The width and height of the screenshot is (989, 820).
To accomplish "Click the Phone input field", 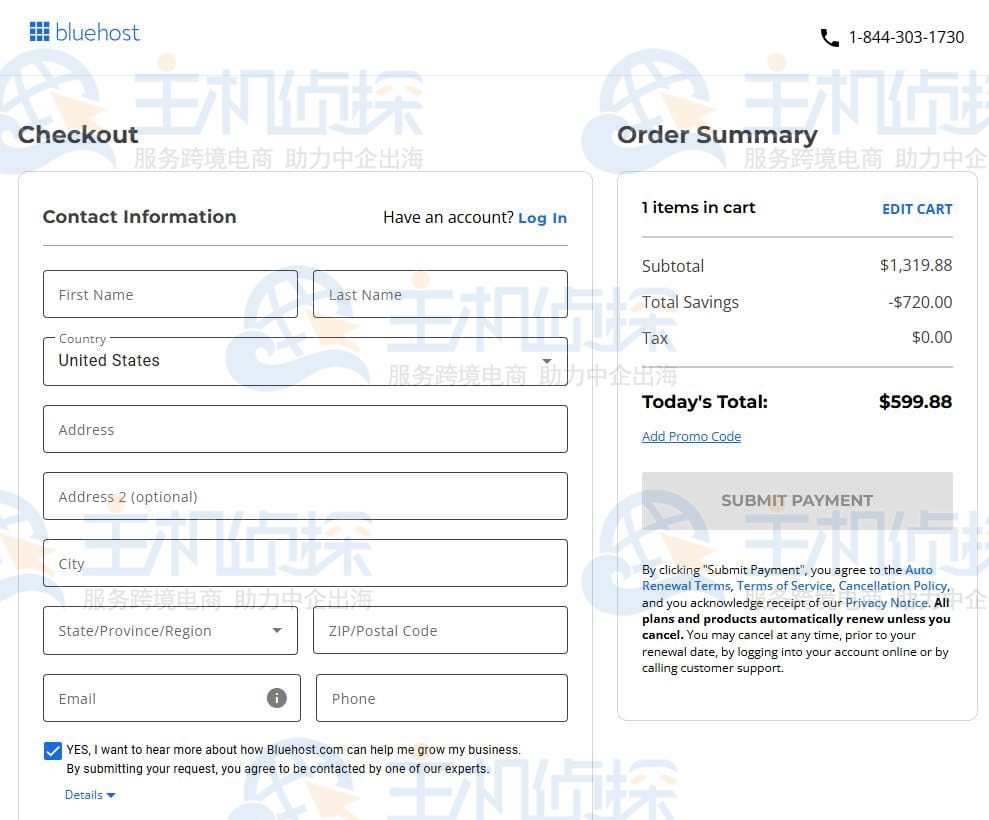I will click(x=441, y=699).
